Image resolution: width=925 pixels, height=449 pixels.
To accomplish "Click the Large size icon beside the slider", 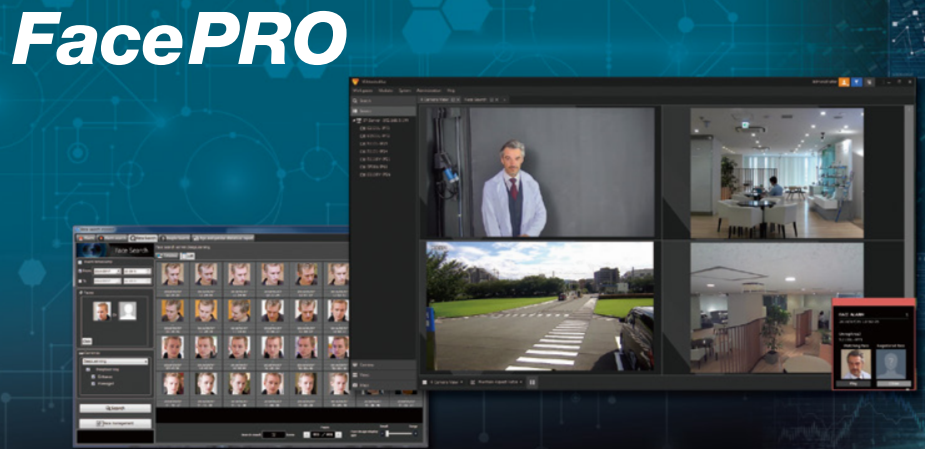I will point(415,434).
